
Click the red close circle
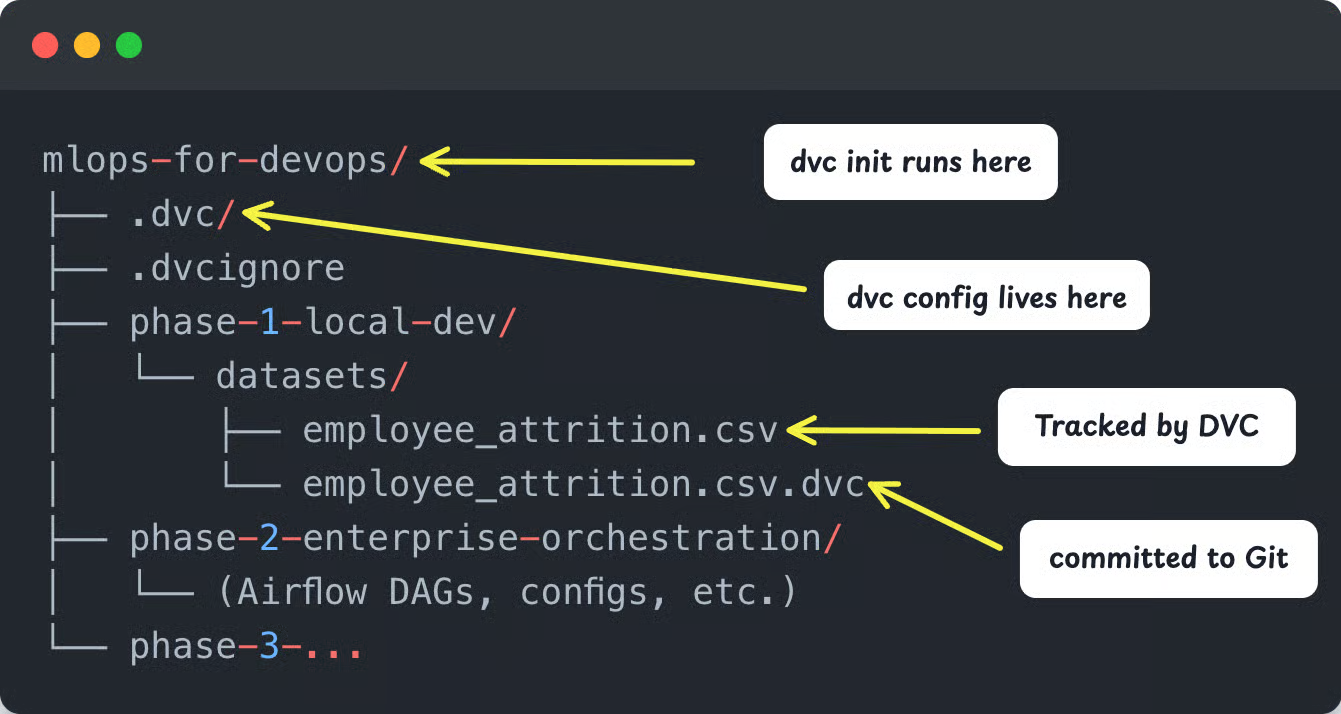coord(44,44)
